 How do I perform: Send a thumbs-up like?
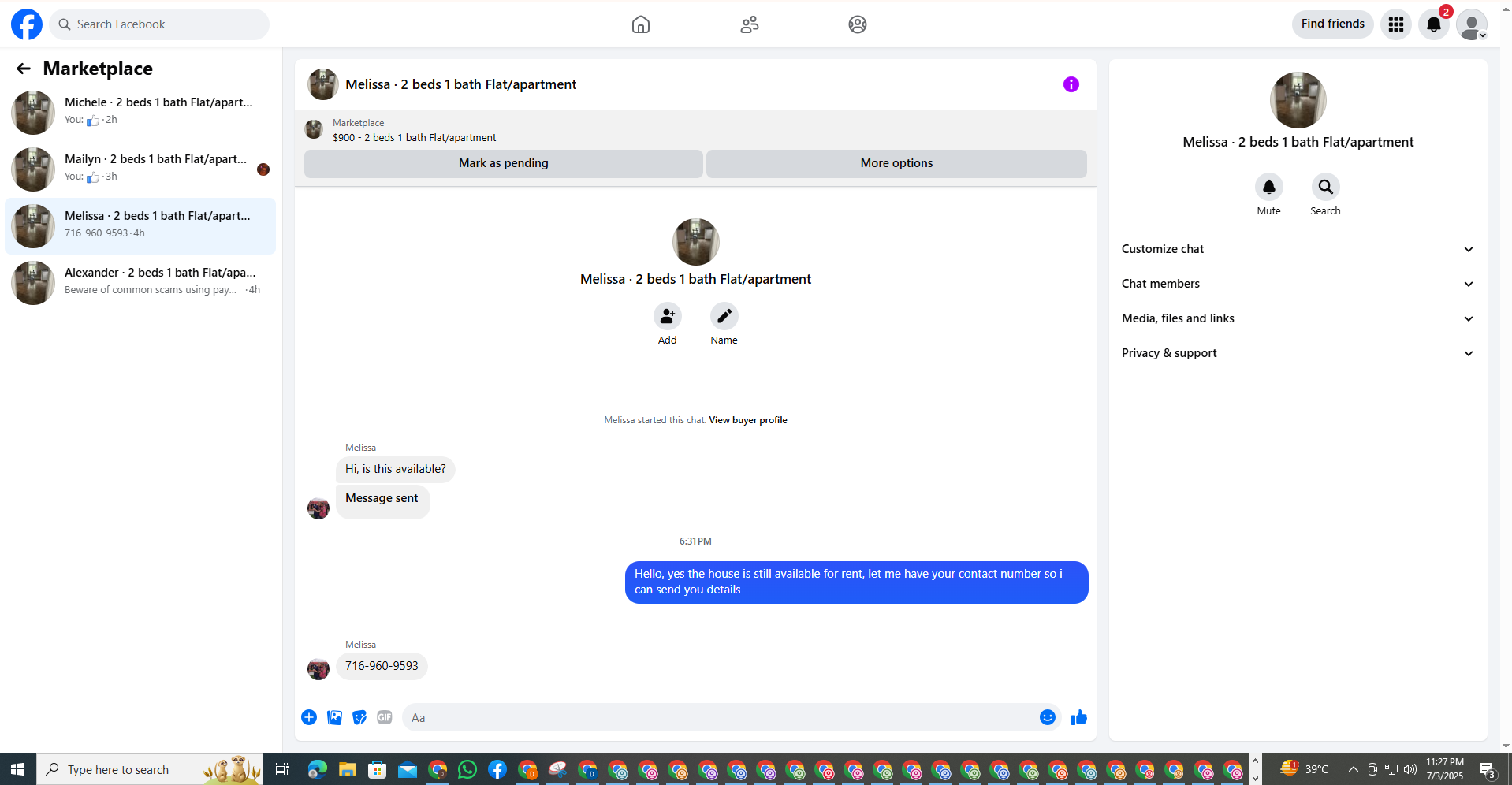1079,717
